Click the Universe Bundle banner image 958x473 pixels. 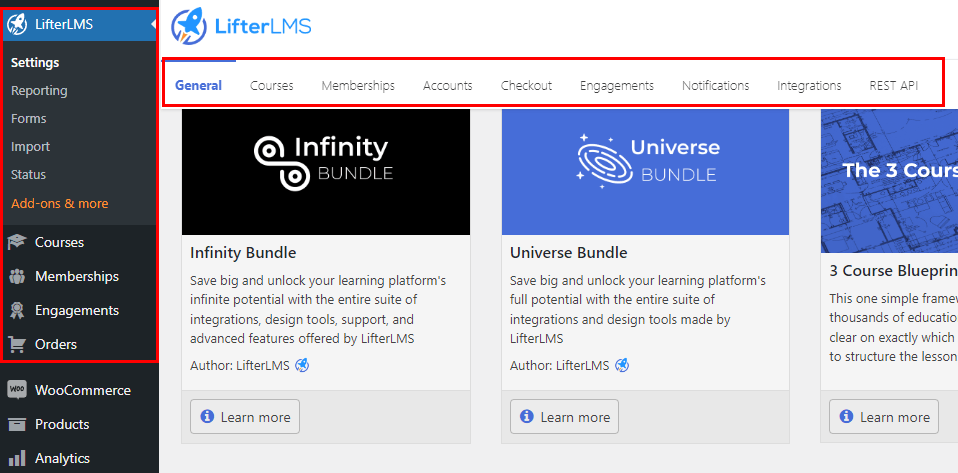(x=645, y=172)
